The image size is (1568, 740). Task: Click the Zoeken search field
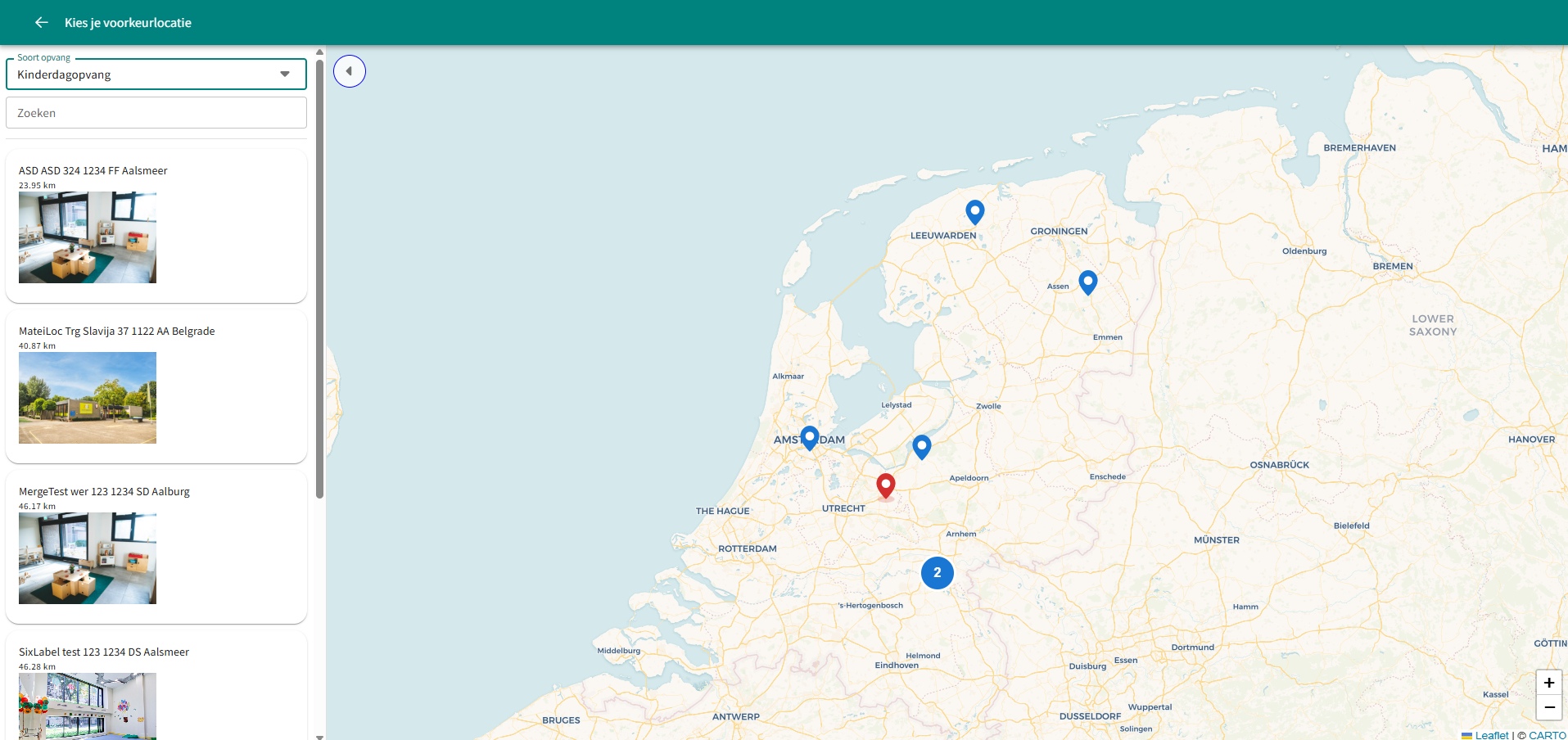156,113
